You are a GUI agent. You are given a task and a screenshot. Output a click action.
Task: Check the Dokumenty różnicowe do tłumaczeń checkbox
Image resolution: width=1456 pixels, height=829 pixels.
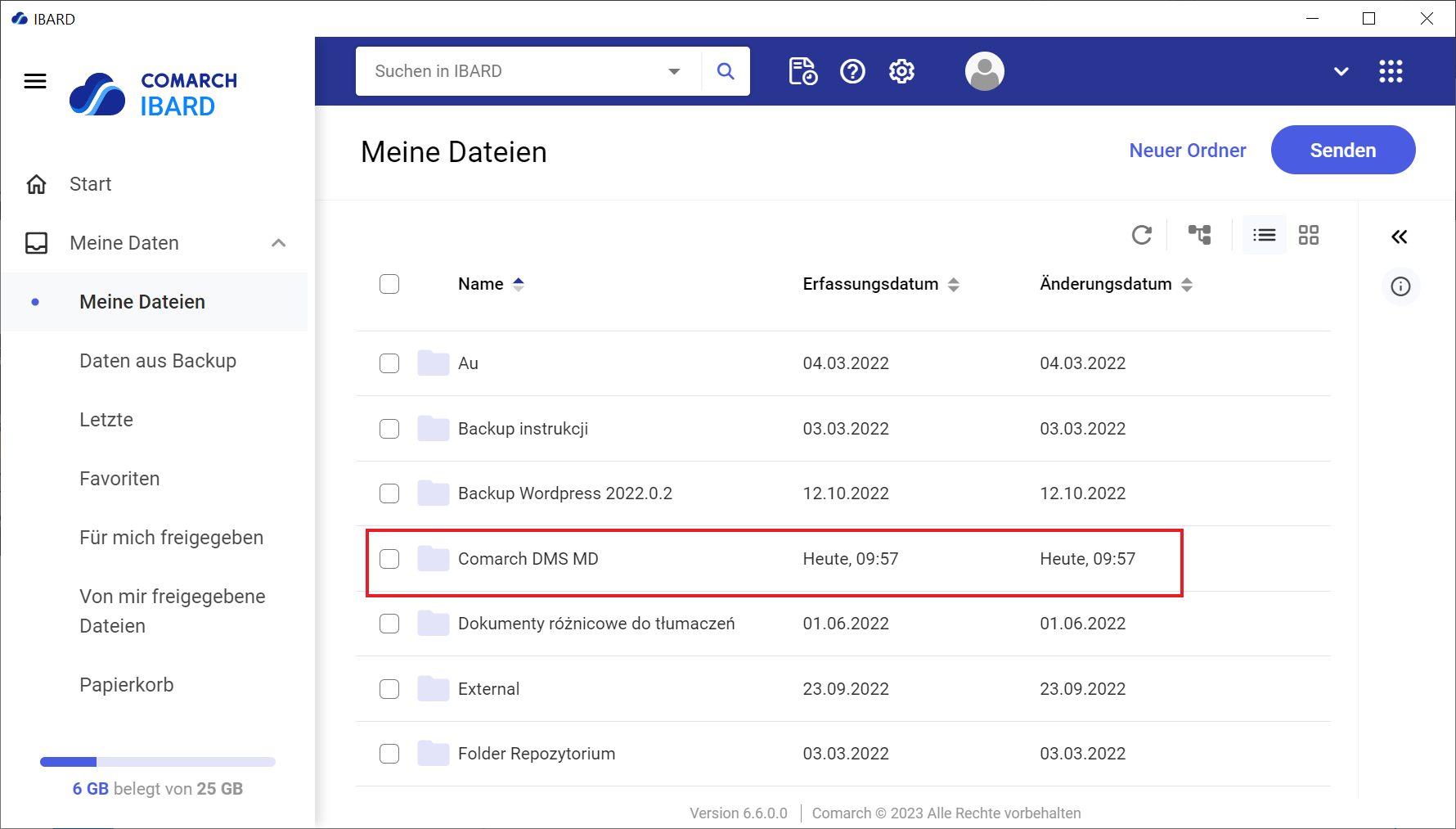pos(389,624)
